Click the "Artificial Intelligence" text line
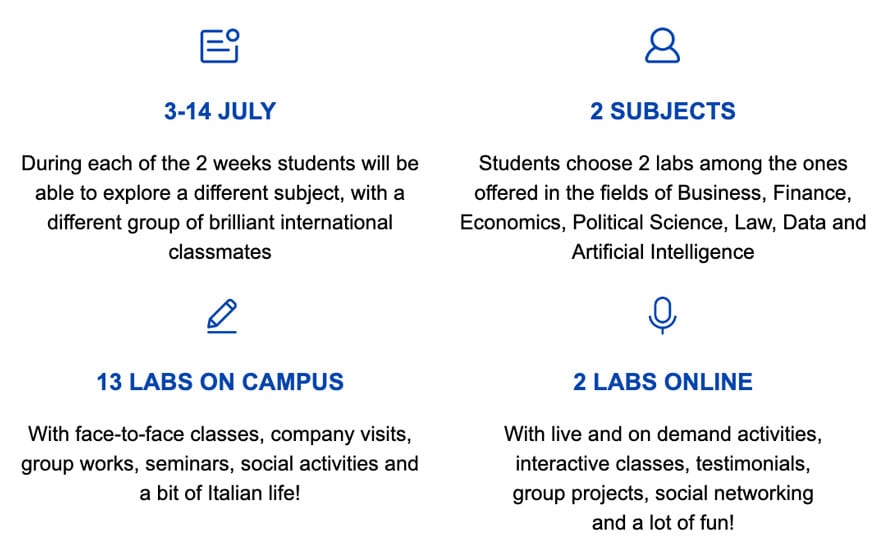The height and width of the screenshot is (553, 888). (662, 251)
